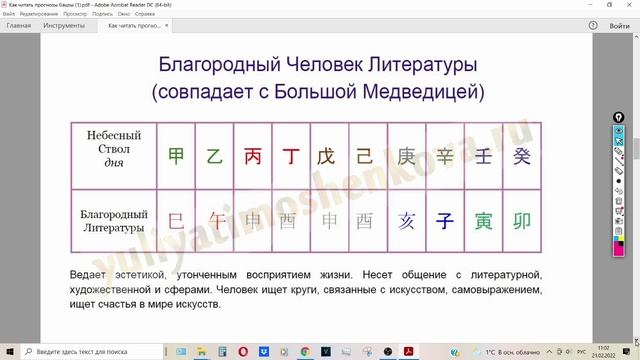Pick the cyan color swatch
640x360 pixels.
616,239
